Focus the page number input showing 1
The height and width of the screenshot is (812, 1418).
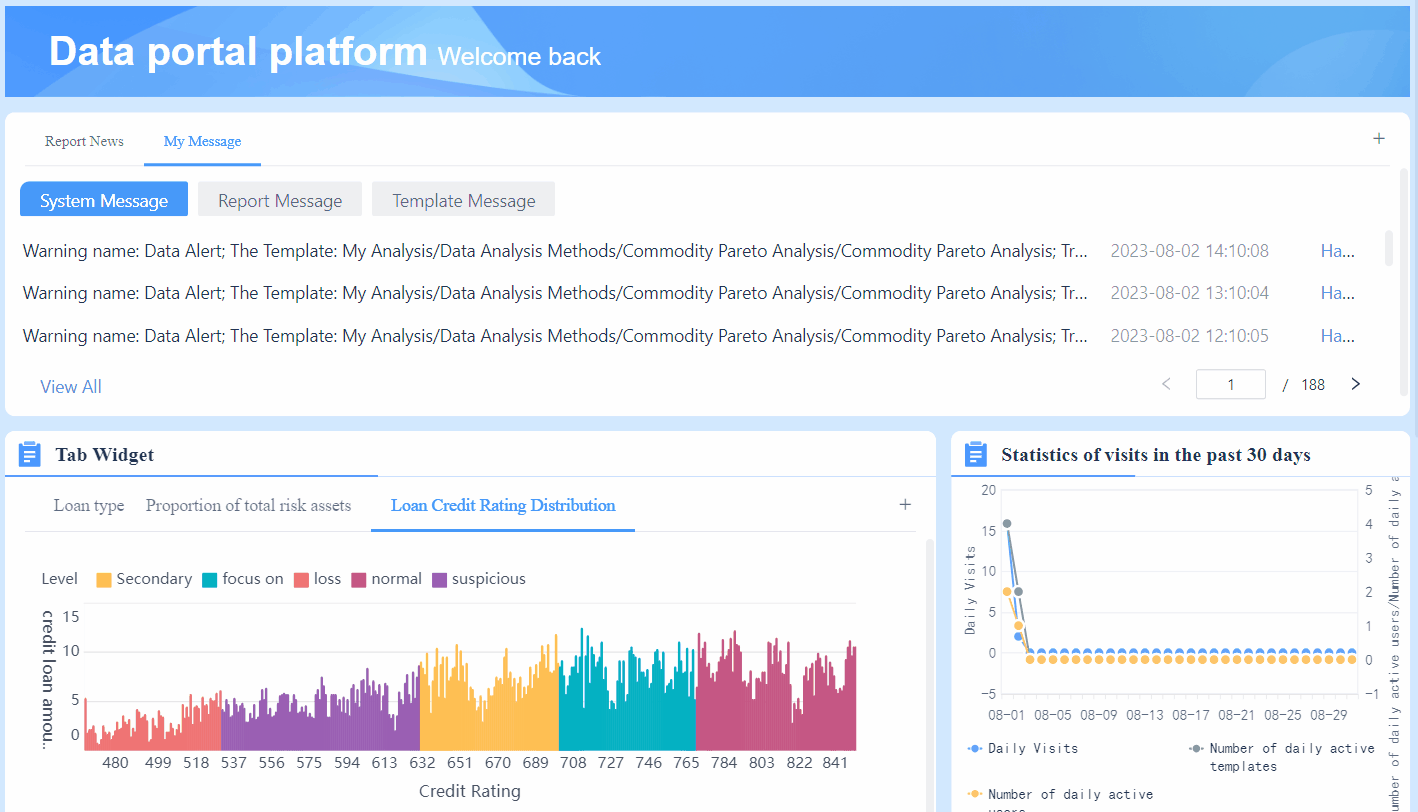[x=1231, y=384]
